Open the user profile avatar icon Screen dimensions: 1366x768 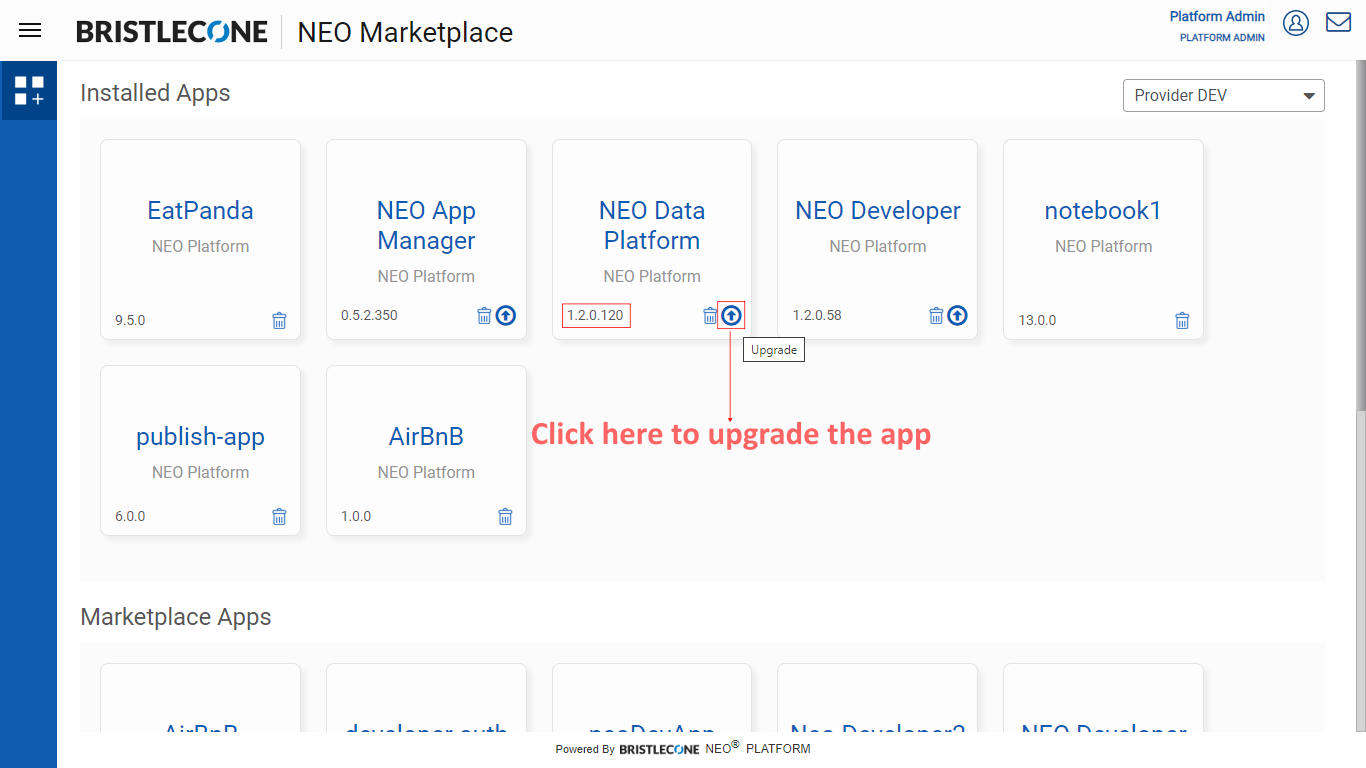tap(1296, 23)
